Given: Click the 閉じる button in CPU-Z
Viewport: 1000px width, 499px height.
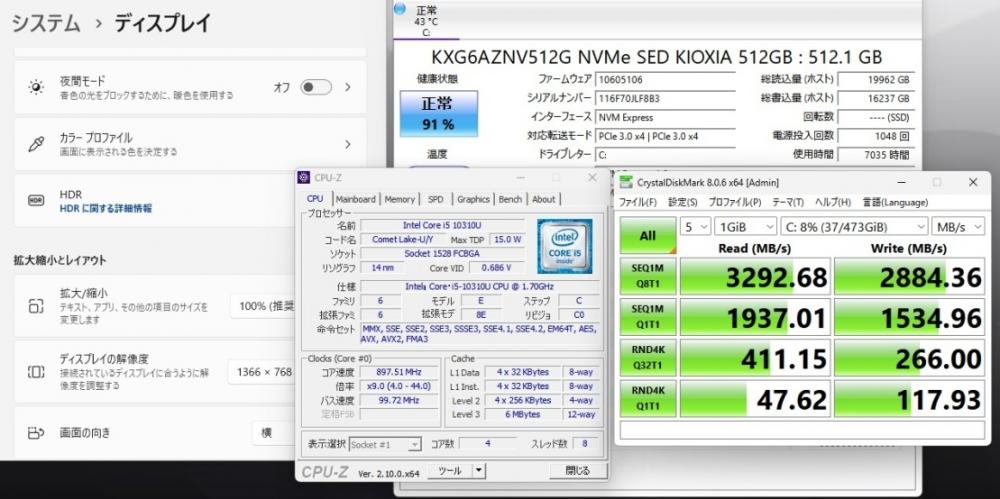Looking at the screenshot, I should coord(578,471).
